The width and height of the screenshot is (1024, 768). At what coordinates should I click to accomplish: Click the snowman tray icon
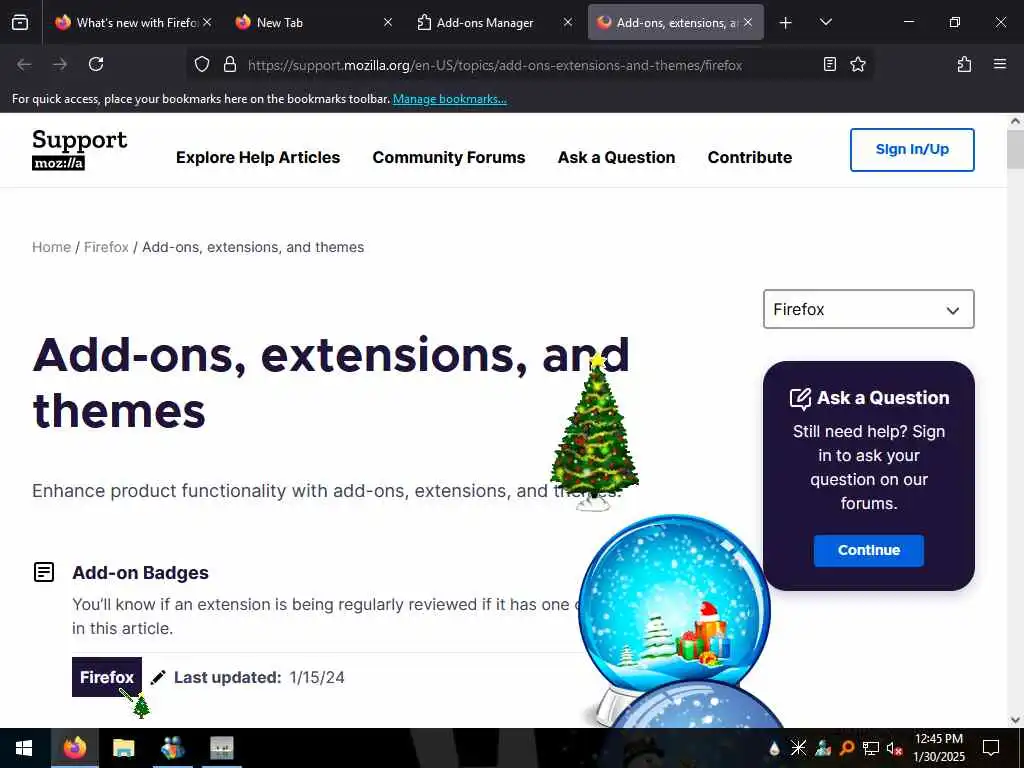click(x=823, y=748)
